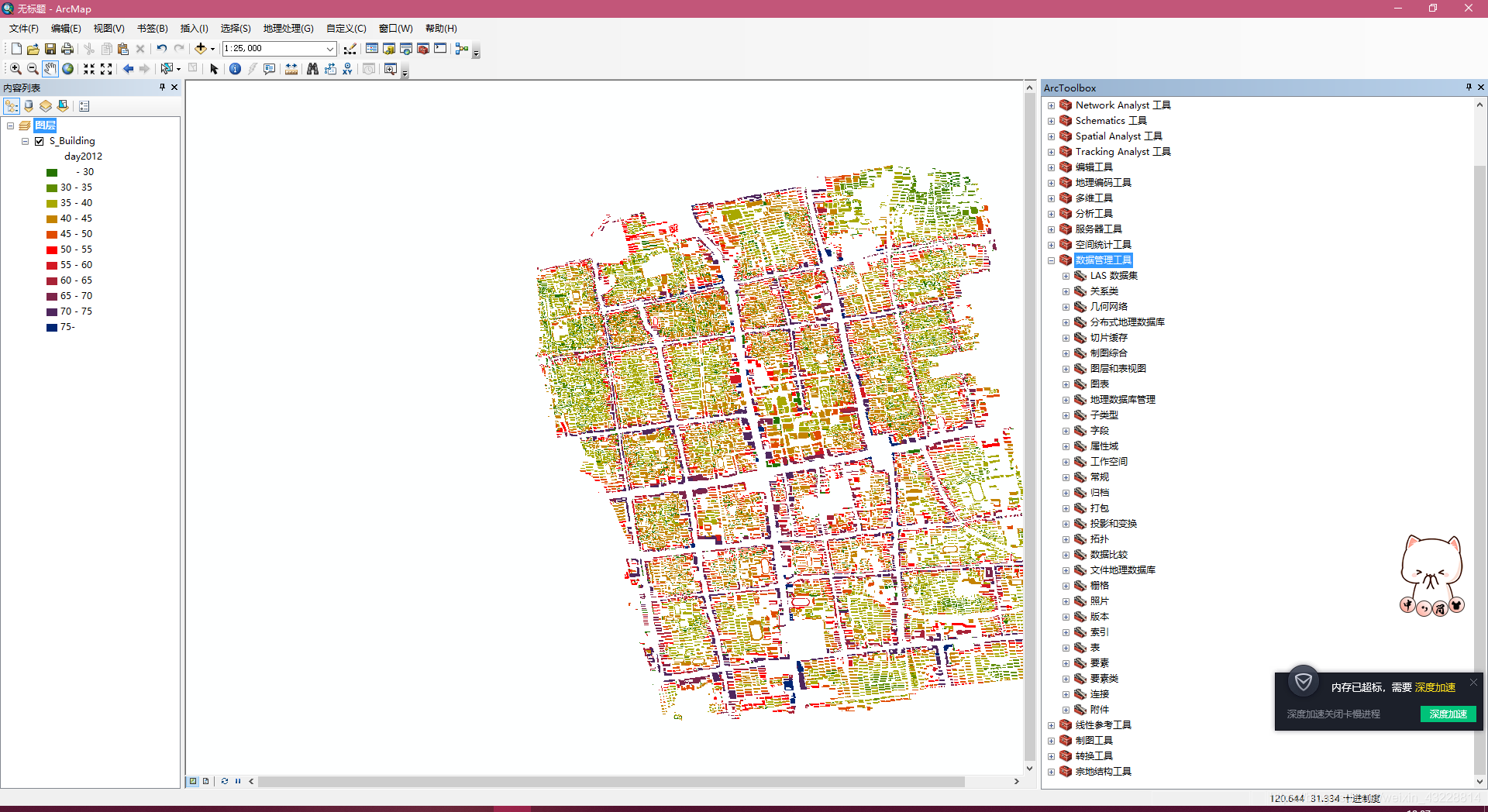Collapse the 数据管理工具 toolbox
This screenshot has height=812, width=1488.
tap(1051, 260)
